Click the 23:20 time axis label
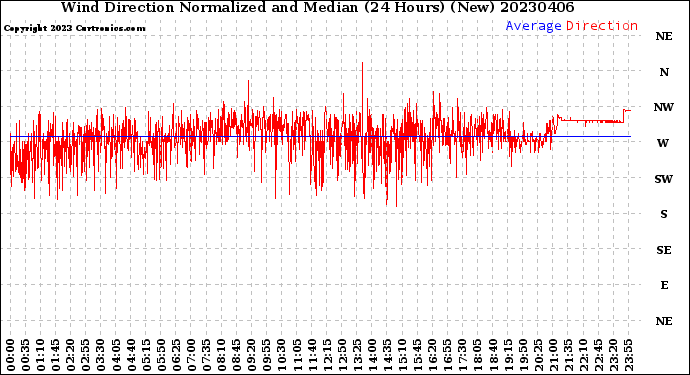This screenshot has height=375, width=690. click(613, 355)
